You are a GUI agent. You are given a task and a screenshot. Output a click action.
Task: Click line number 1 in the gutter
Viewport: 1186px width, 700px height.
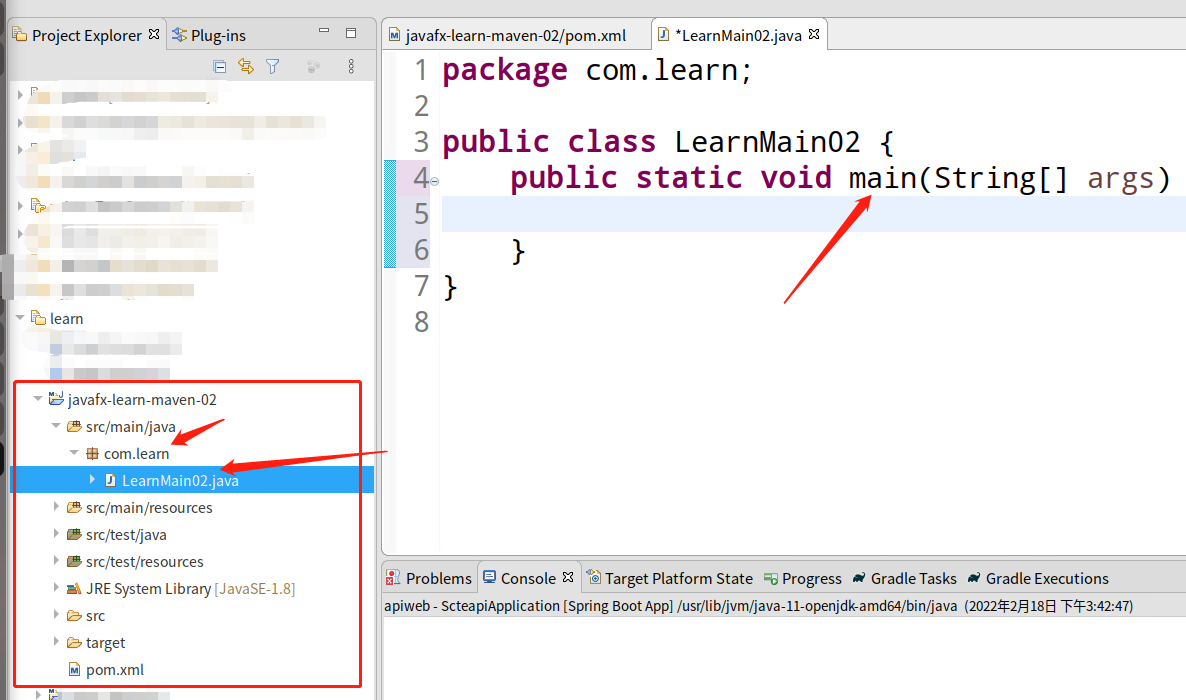pos(421,70)
